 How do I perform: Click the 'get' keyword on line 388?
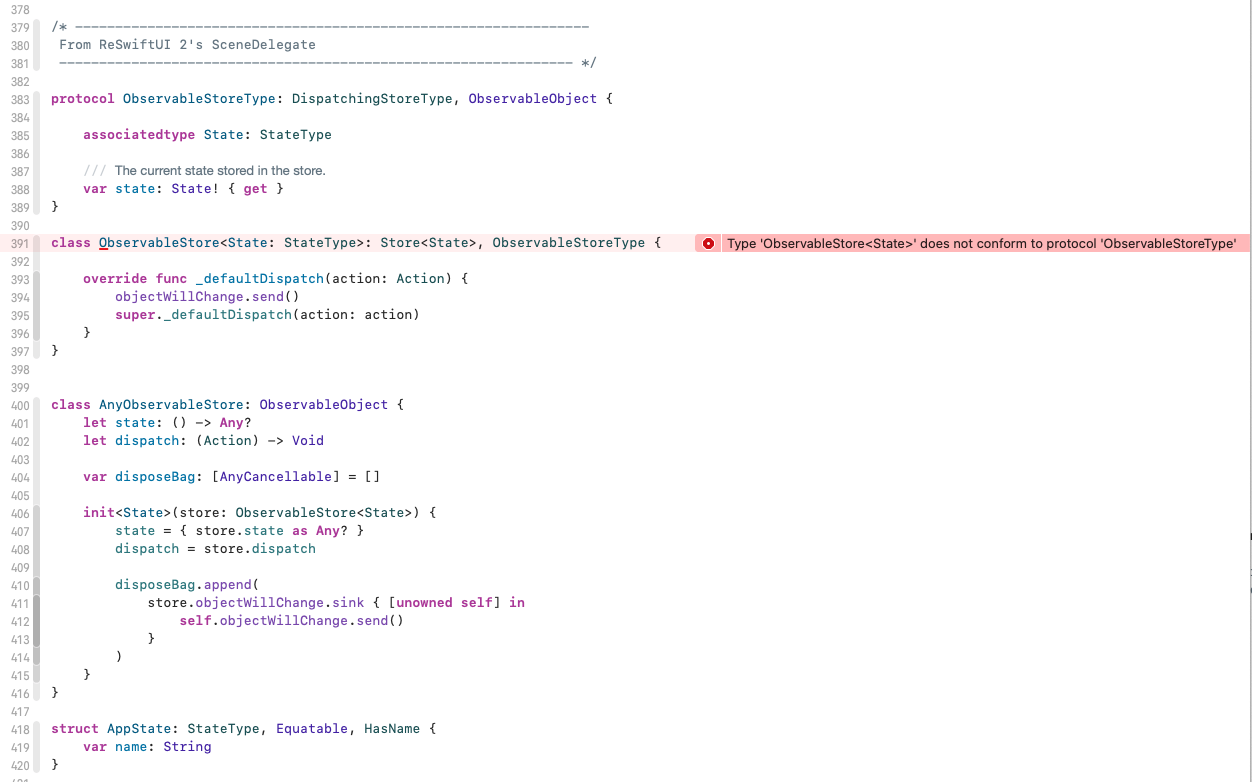pos(255,189)
